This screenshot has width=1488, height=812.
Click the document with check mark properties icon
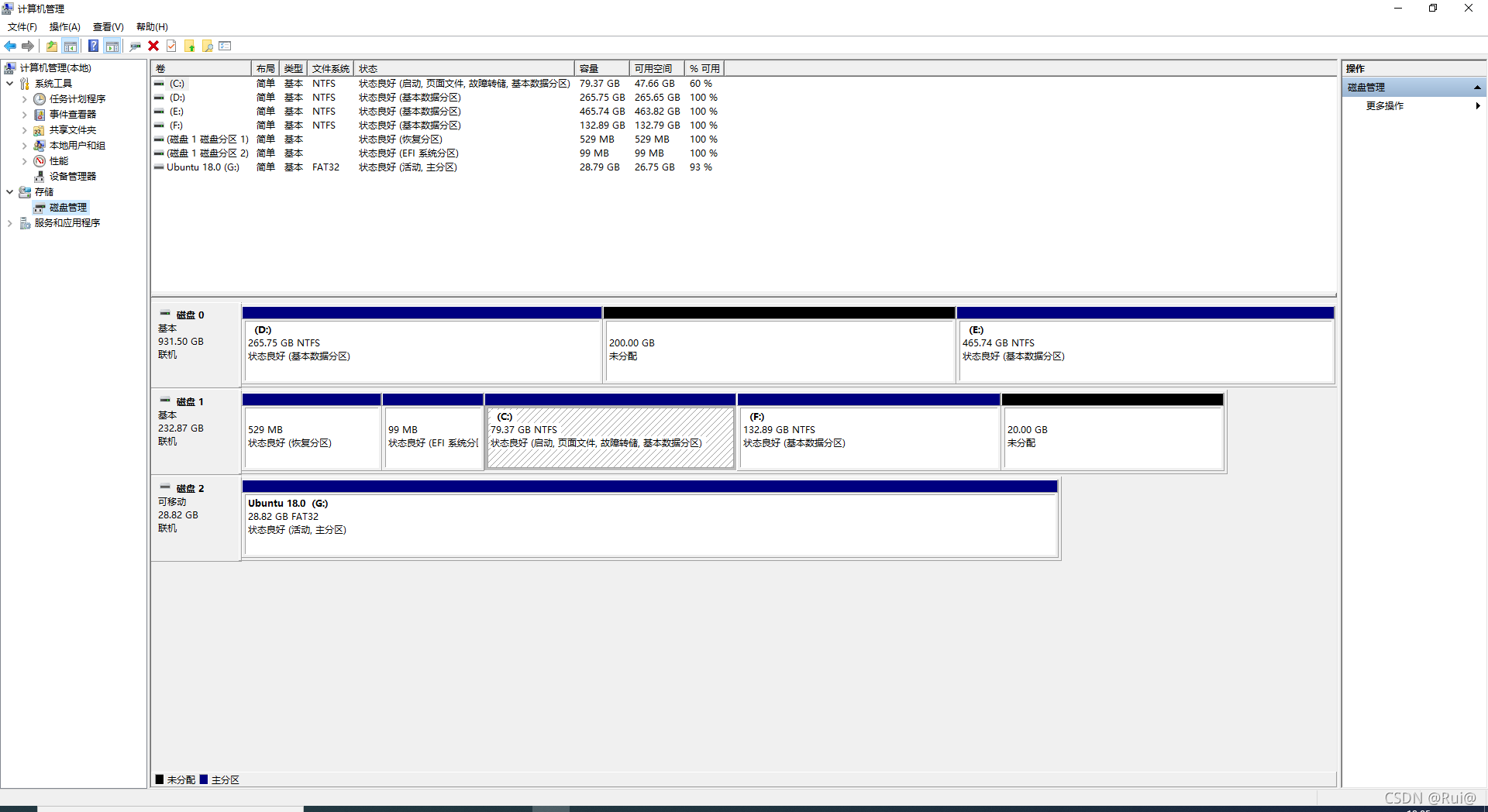pyautogui.click(x=171, y=46)
